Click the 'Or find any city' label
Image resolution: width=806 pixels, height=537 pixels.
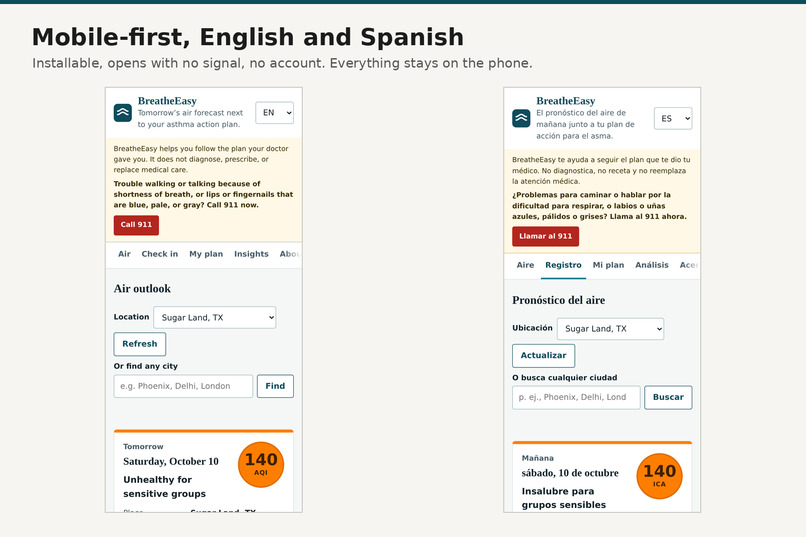(x=145, y=366)
